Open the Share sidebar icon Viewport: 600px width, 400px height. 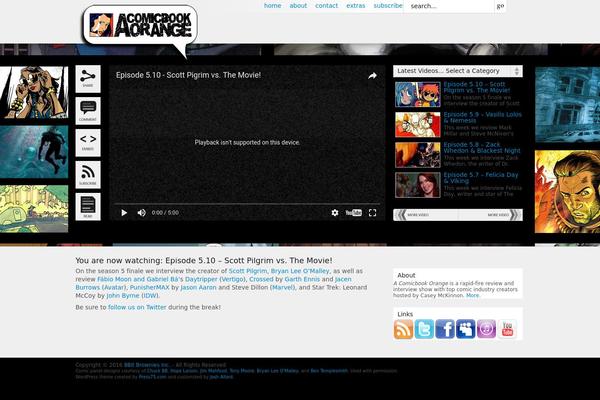[x=88, y=79]
